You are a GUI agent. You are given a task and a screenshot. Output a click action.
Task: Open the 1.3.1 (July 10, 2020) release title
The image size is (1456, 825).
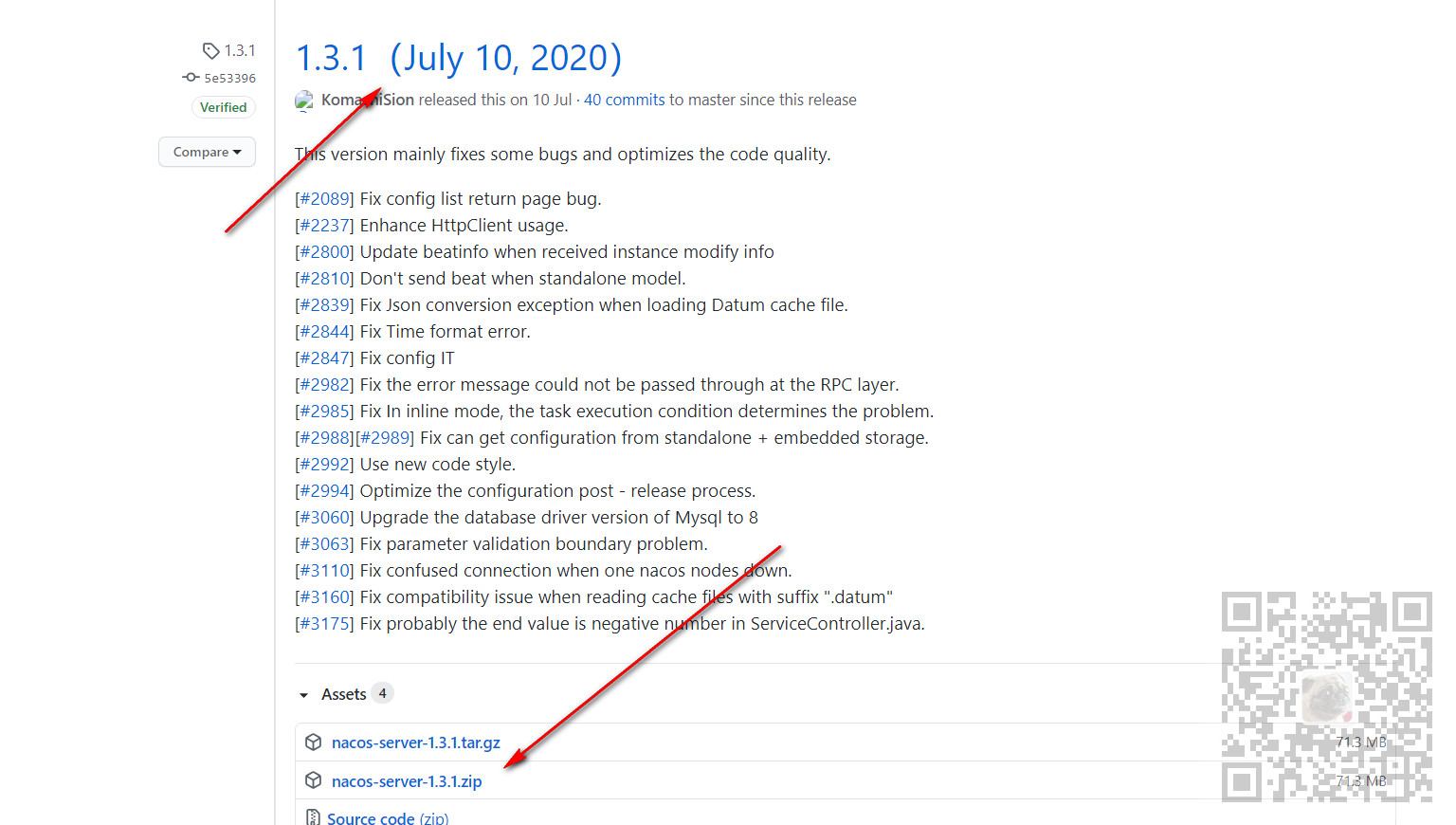459,58
